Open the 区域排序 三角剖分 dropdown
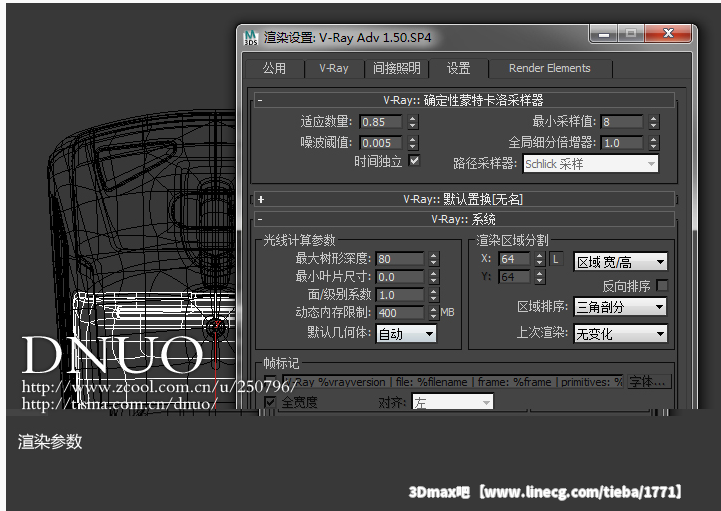This screenshot has width=721, height=511. pos(620,307)
